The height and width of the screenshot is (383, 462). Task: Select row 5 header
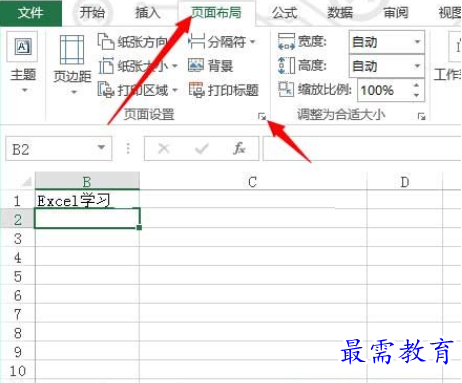point(17,276)
